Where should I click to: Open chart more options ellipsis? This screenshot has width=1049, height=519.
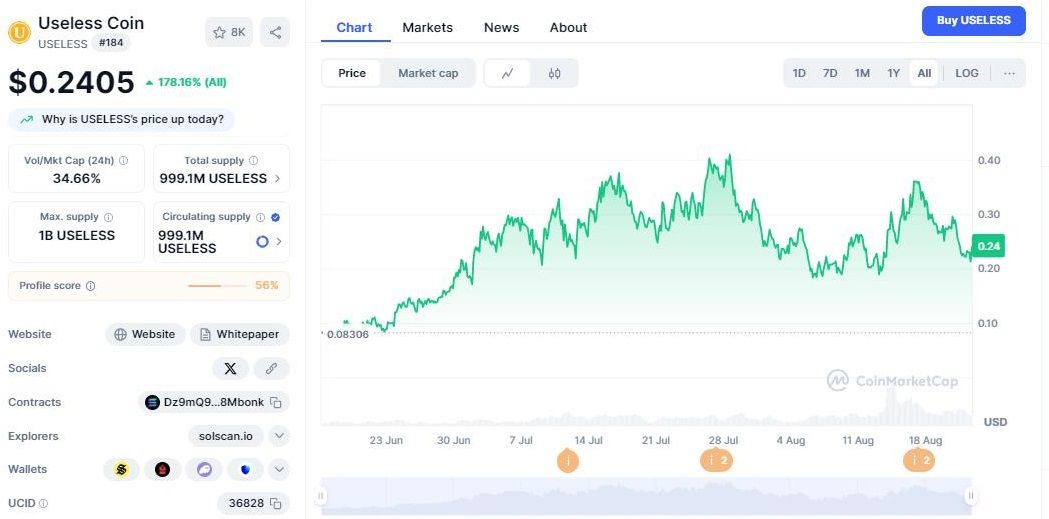[x=1009, y=73]
